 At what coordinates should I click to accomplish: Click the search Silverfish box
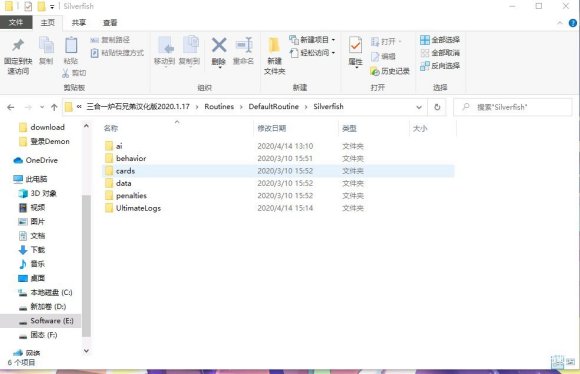click(x=513, y=107)
